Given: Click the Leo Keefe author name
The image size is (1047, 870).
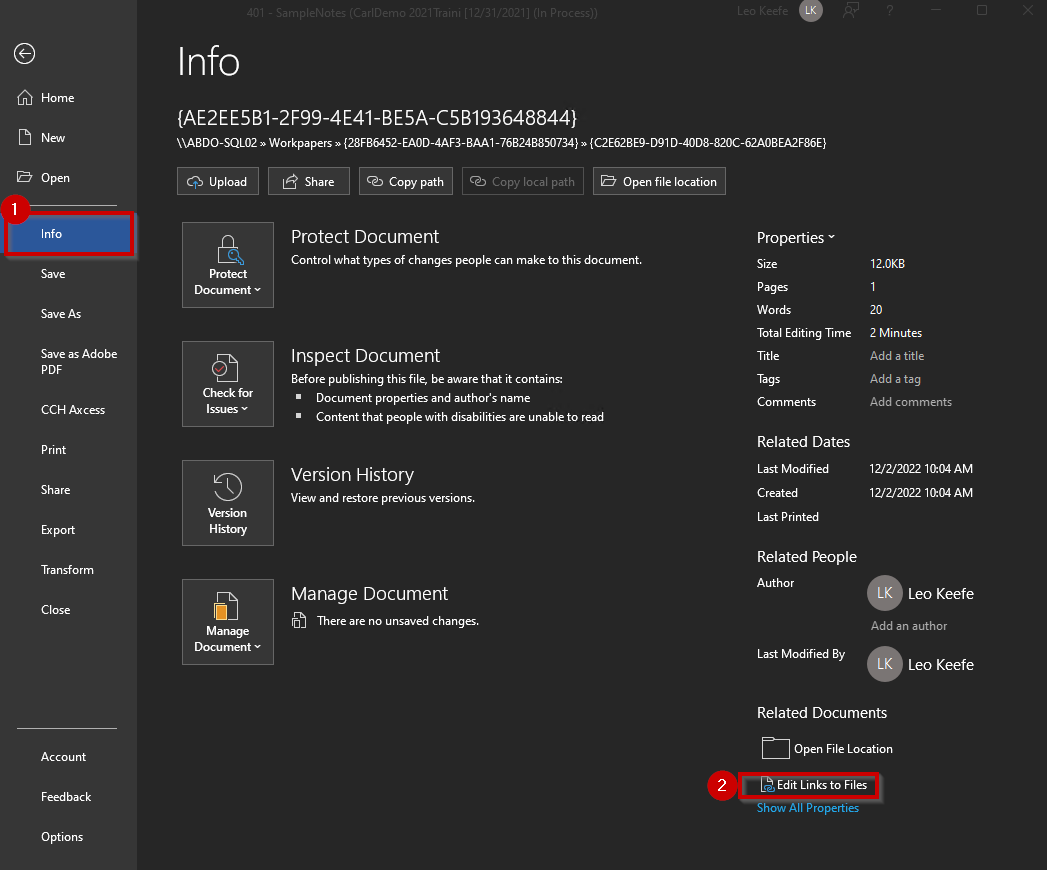Looking at the screenshot, I should tap(941, 594).
